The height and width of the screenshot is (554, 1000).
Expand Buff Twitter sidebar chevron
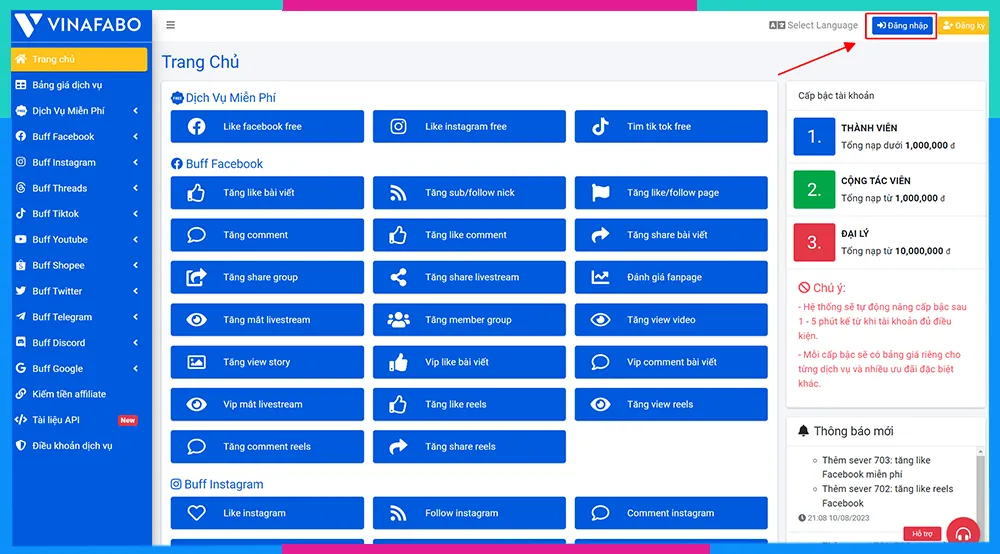135,291
